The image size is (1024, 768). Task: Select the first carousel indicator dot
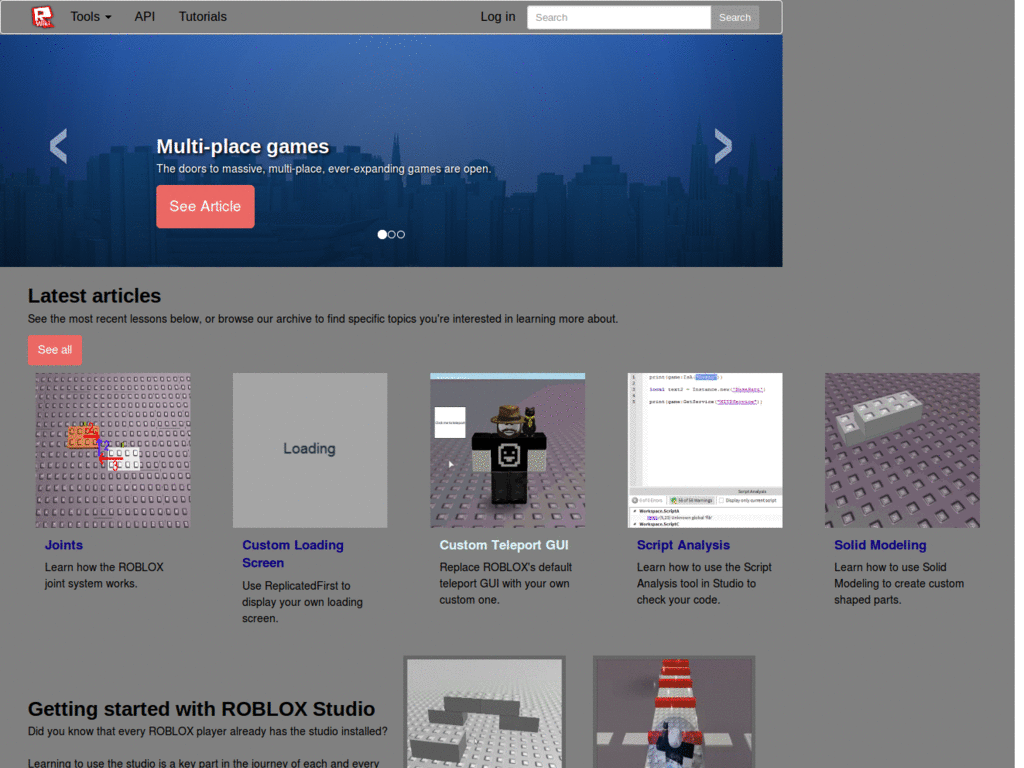pos(382,234)
